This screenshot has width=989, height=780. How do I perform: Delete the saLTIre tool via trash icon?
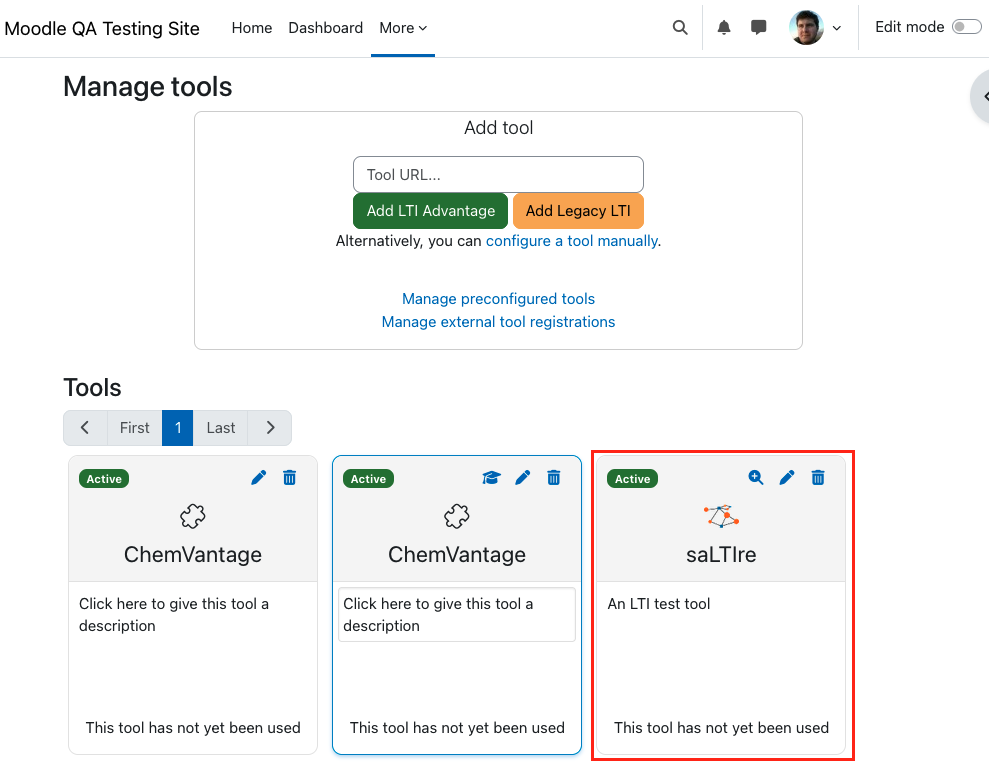(x=818, y=478)
